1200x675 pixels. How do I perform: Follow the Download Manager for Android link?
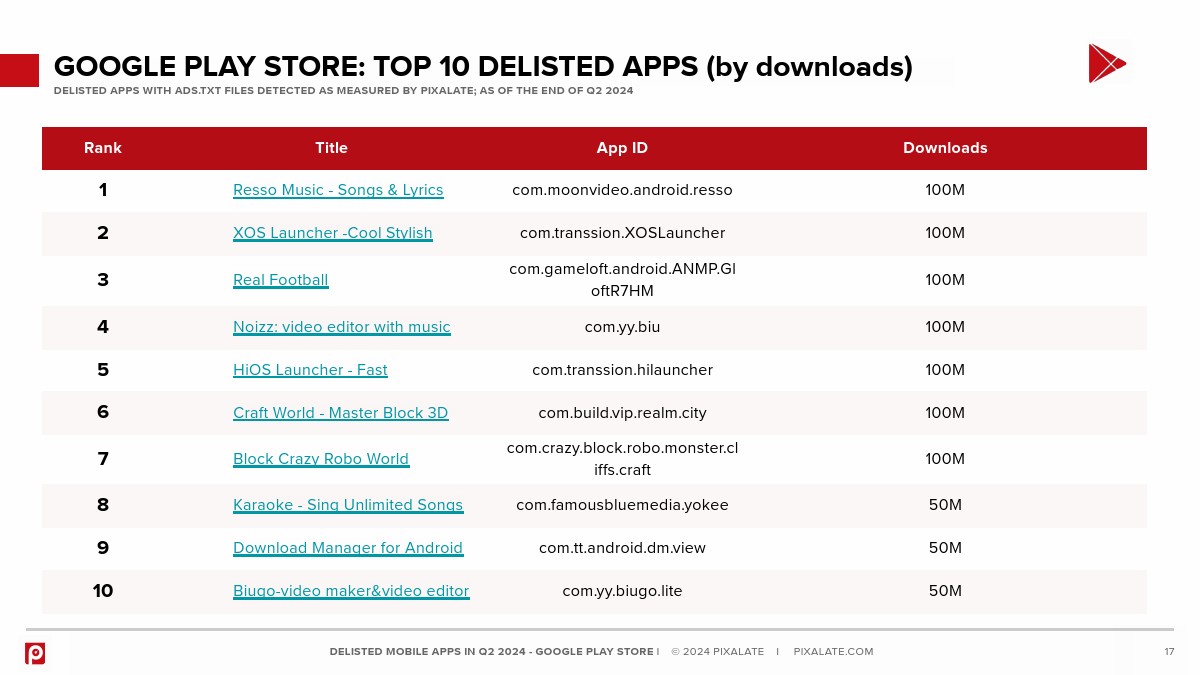[x=347, y=548]
